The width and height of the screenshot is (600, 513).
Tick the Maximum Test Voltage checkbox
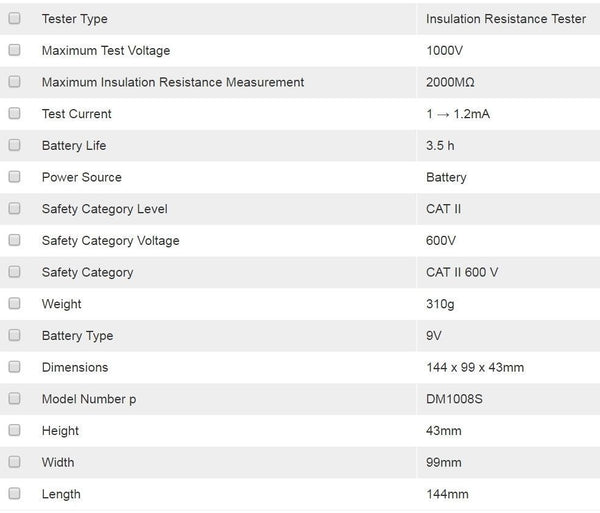(x=14, y=50)
